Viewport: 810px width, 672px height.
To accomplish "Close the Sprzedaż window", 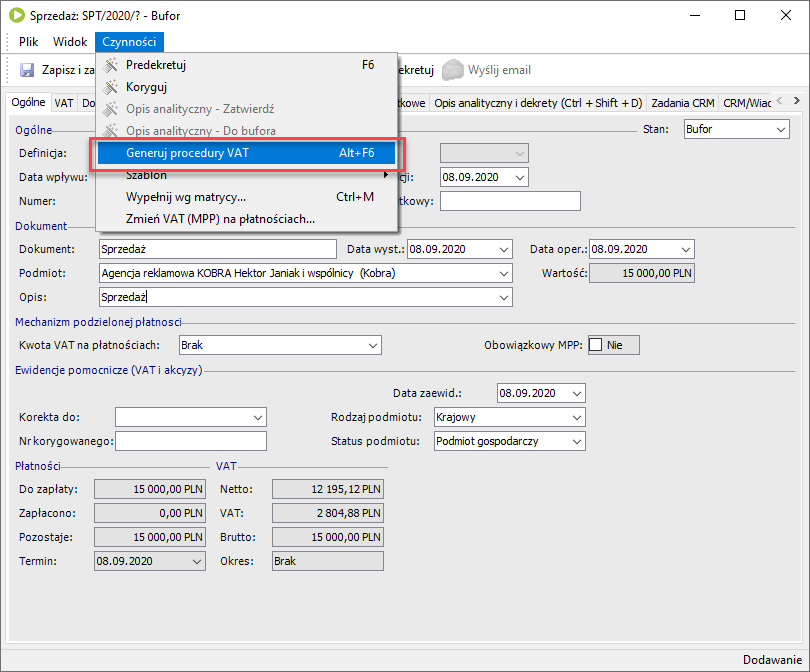I will (x=786, y=15).
